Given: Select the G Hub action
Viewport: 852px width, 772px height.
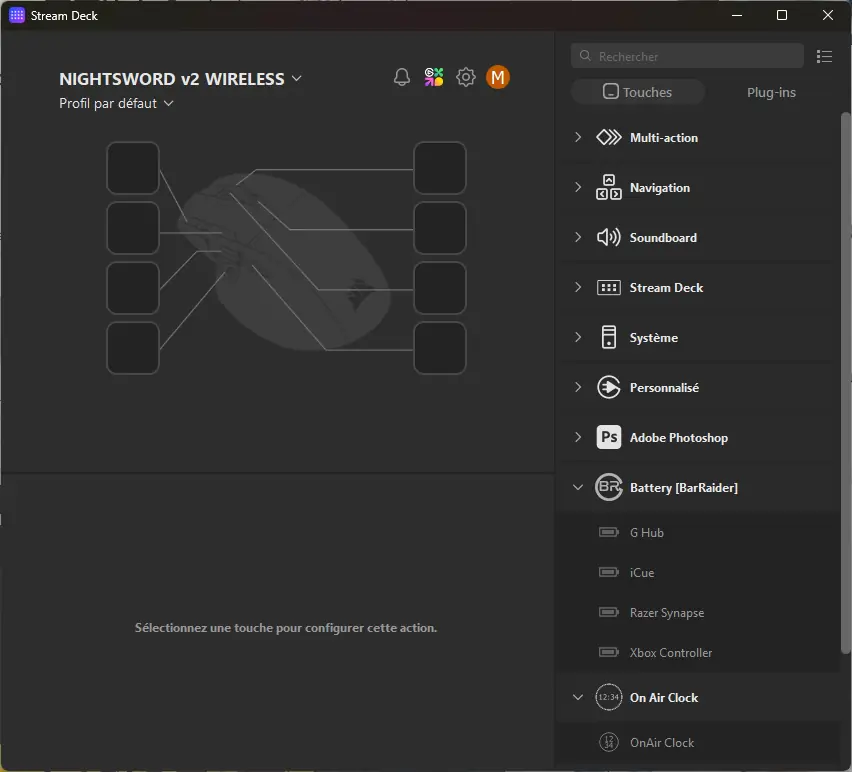Looking at the screenshot, I should click(x=698, y=532).
